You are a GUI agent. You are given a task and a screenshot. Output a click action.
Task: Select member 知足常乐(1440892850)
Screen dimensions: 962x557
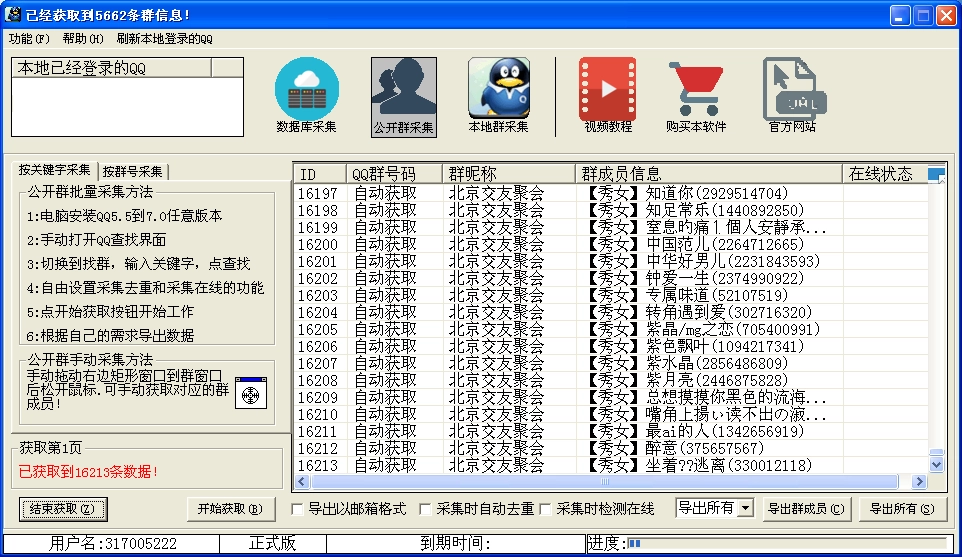point(724,210)
